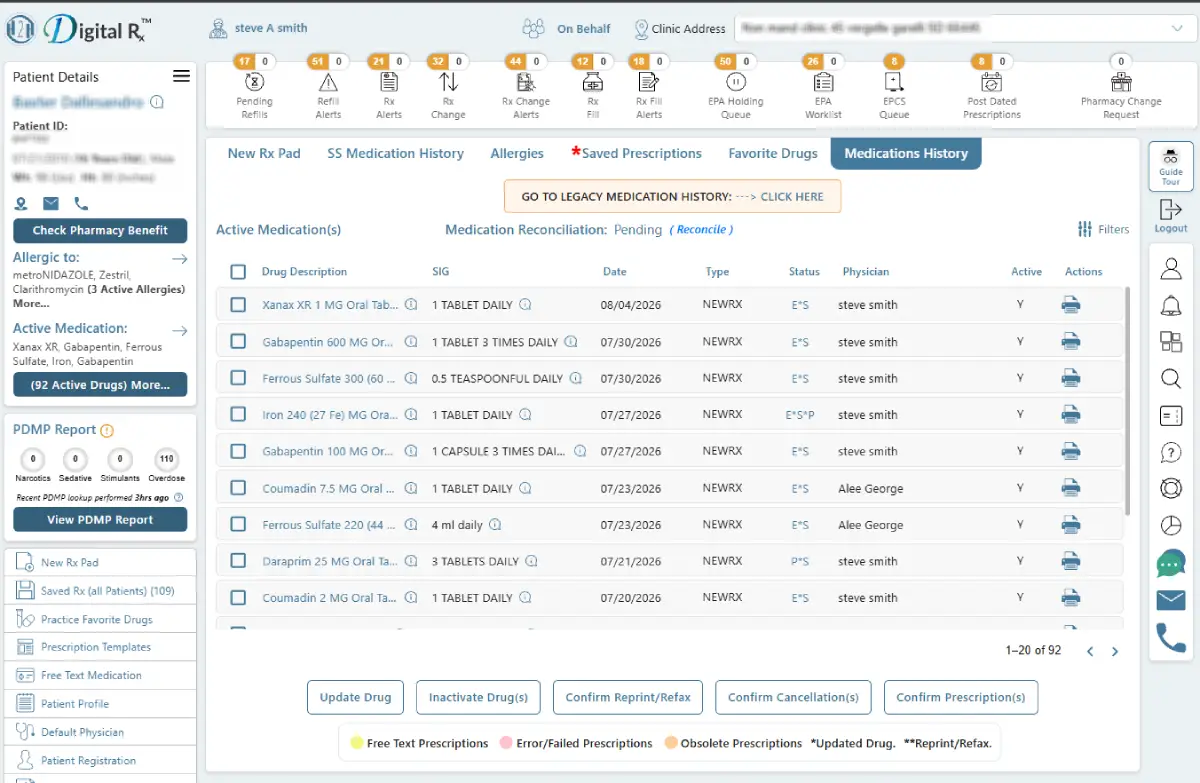Switch to the Allergies tab
Screen dimensions: 1200x783
pyautogui.click(x=517, y=154)
